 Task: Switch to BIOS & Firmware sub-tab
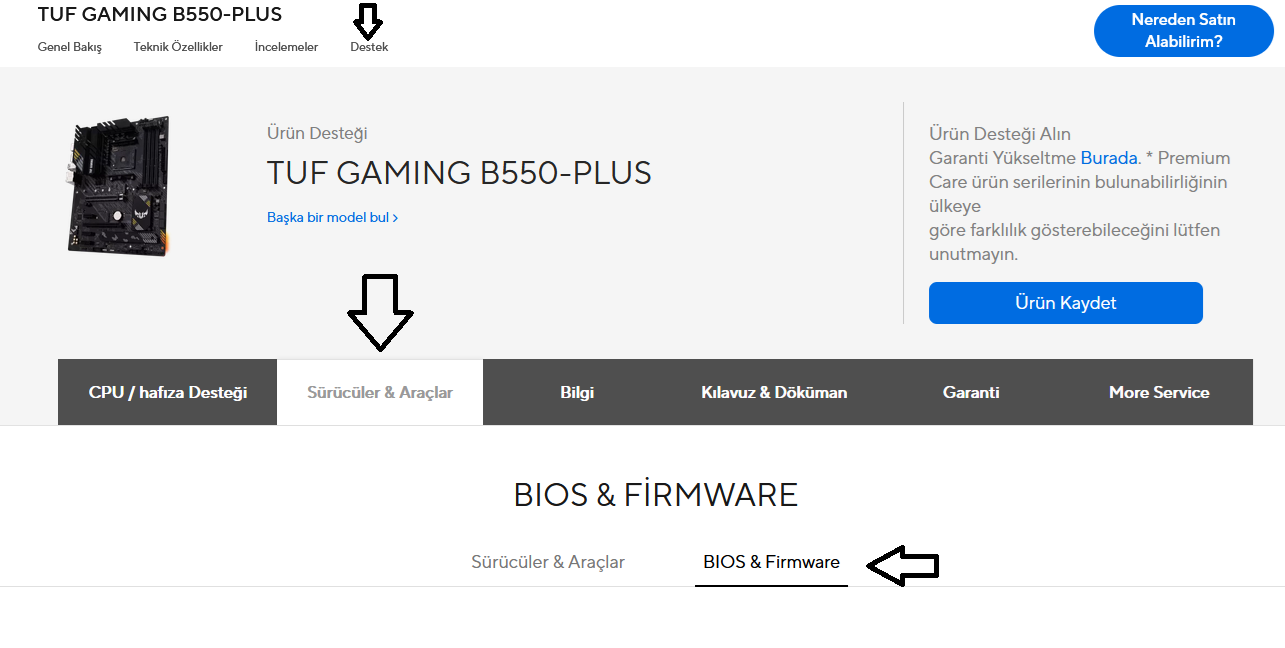(771, 562)
